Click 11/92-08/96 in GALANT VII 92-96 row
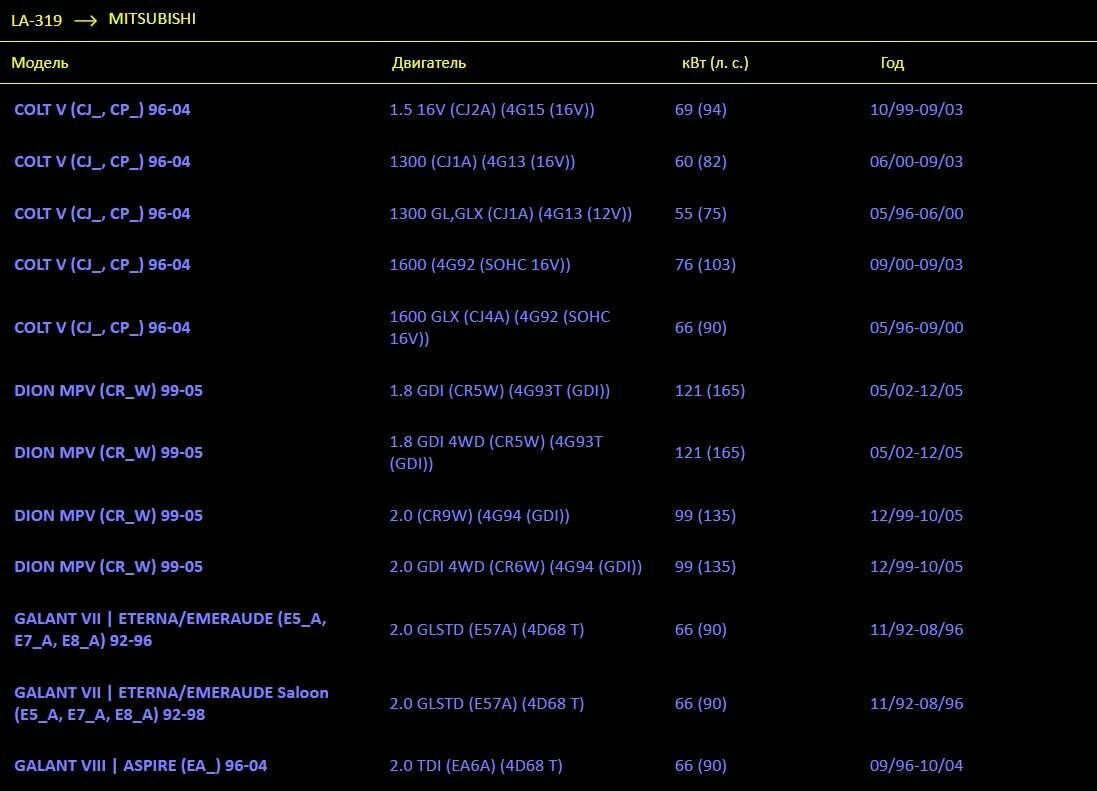This screenshot has height=791, width=1097. (x=916, y=629)
